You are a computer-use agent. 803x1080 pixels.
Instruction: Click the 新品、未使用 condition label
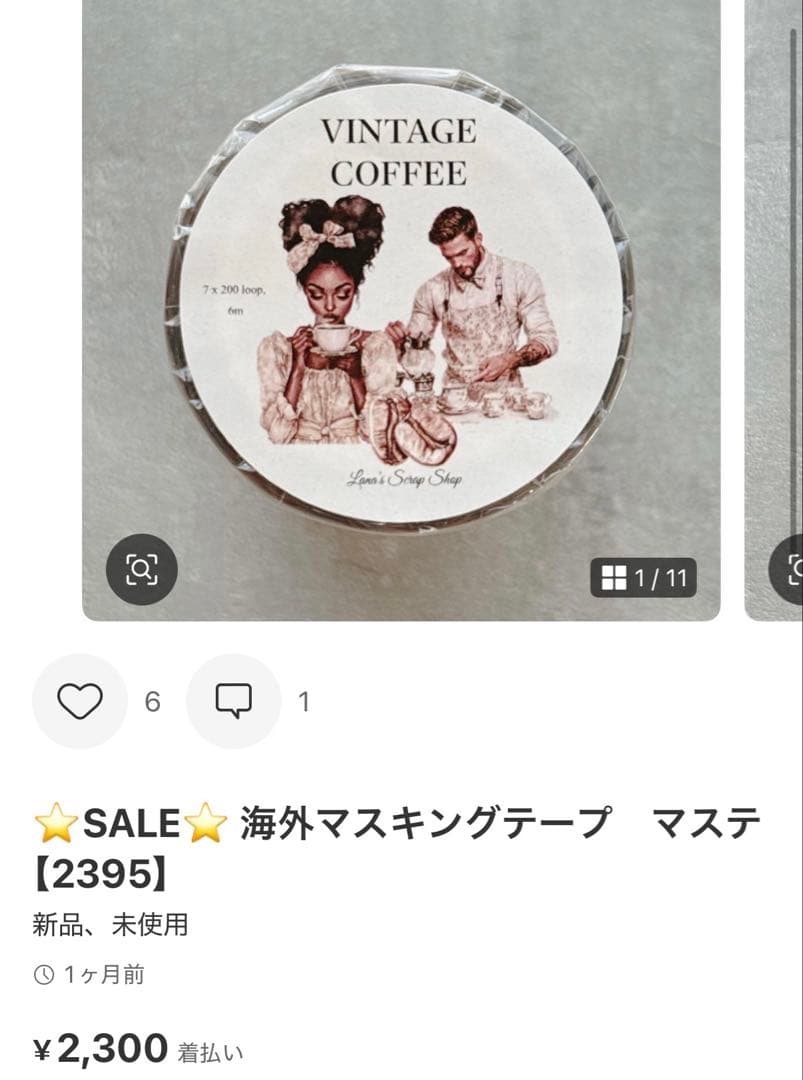tap(110, 924)
